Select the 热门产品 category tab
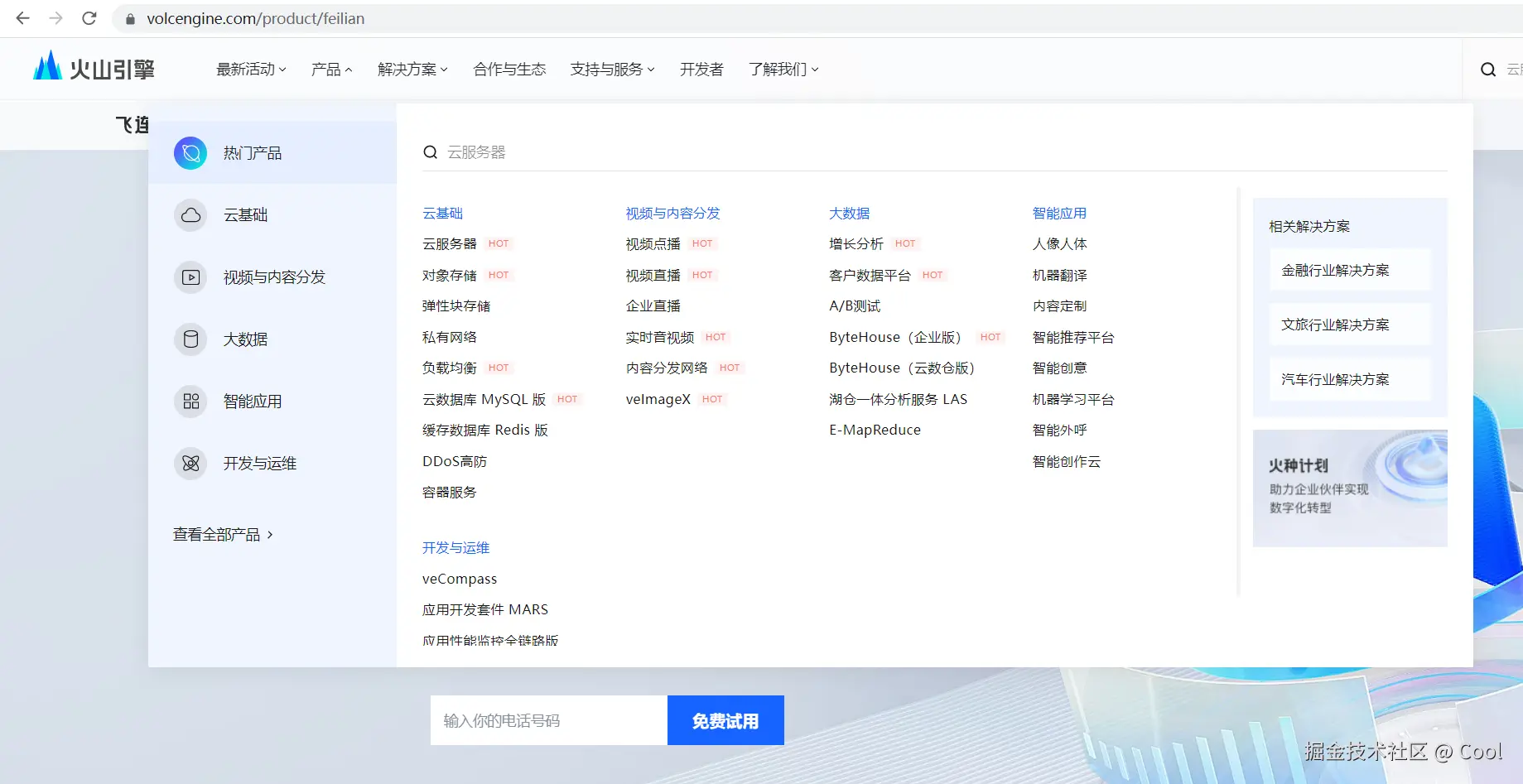The image size is (1523, 784). 272,153
